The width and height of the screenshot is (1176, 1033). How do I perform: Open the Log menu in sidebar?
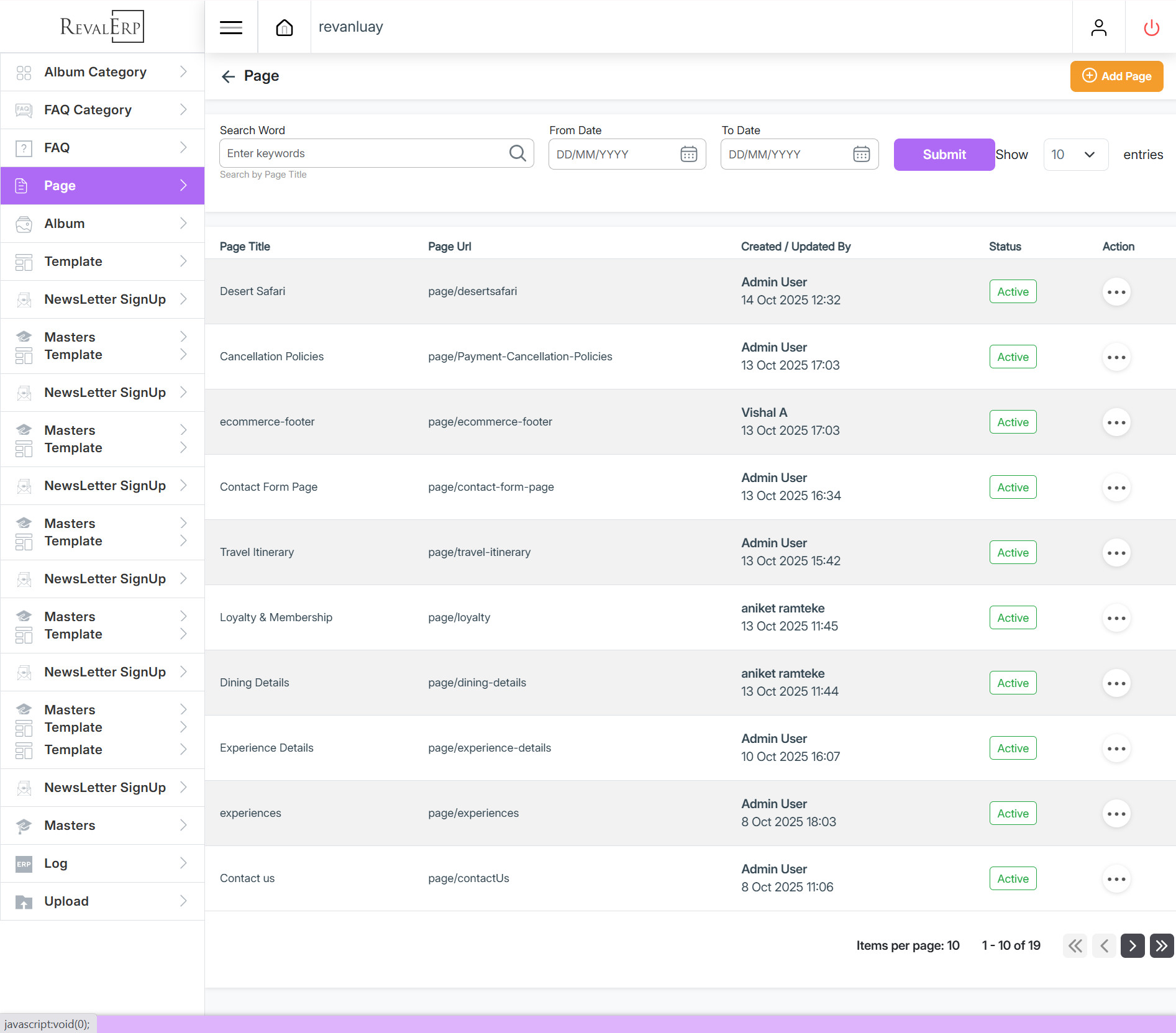coord(103,863)
